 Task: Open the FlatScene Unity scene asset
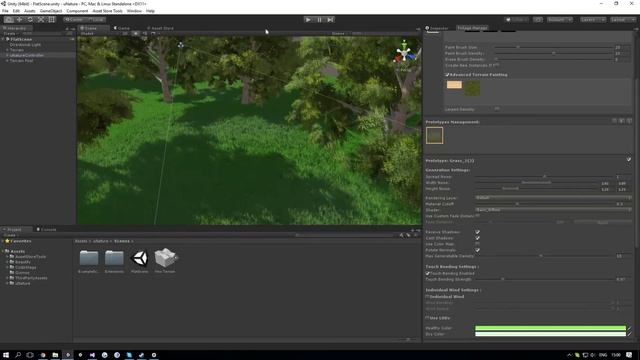point(139,261)
